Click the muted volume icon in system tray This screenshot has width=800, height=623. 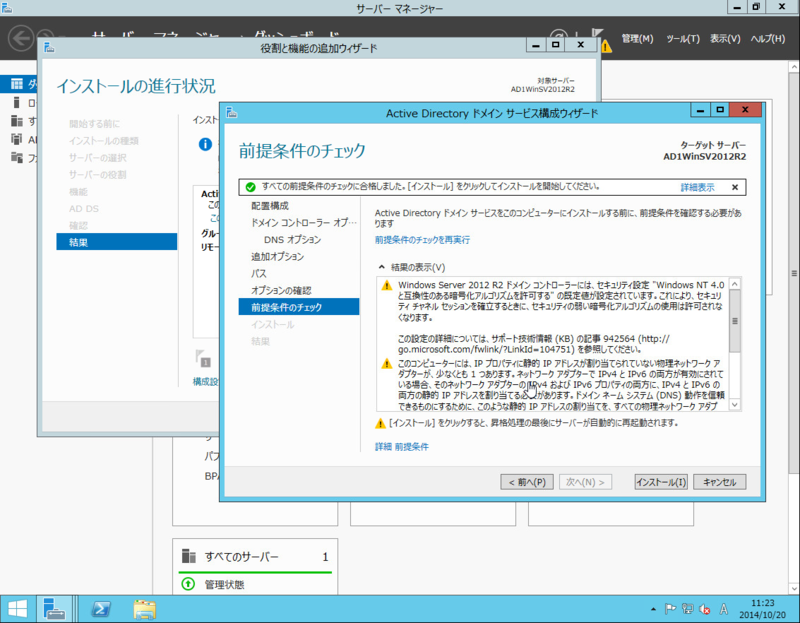pyautogui.click(x=704, y=608)
